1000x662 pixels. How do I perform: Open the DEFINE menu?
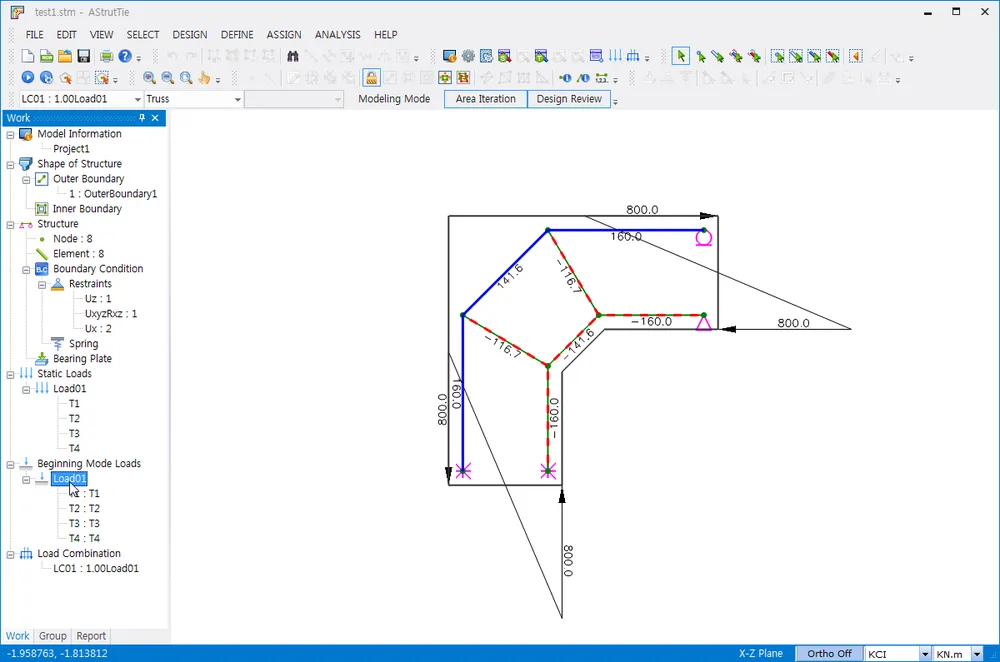237,34
